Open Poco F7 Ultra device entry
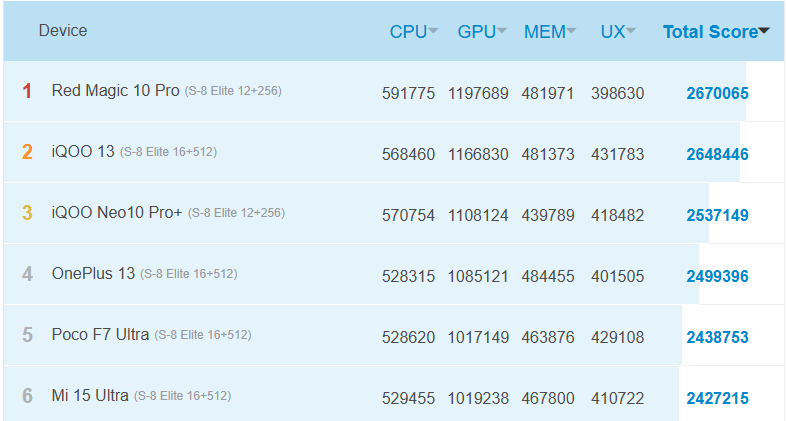 click(x=100, y=334)
